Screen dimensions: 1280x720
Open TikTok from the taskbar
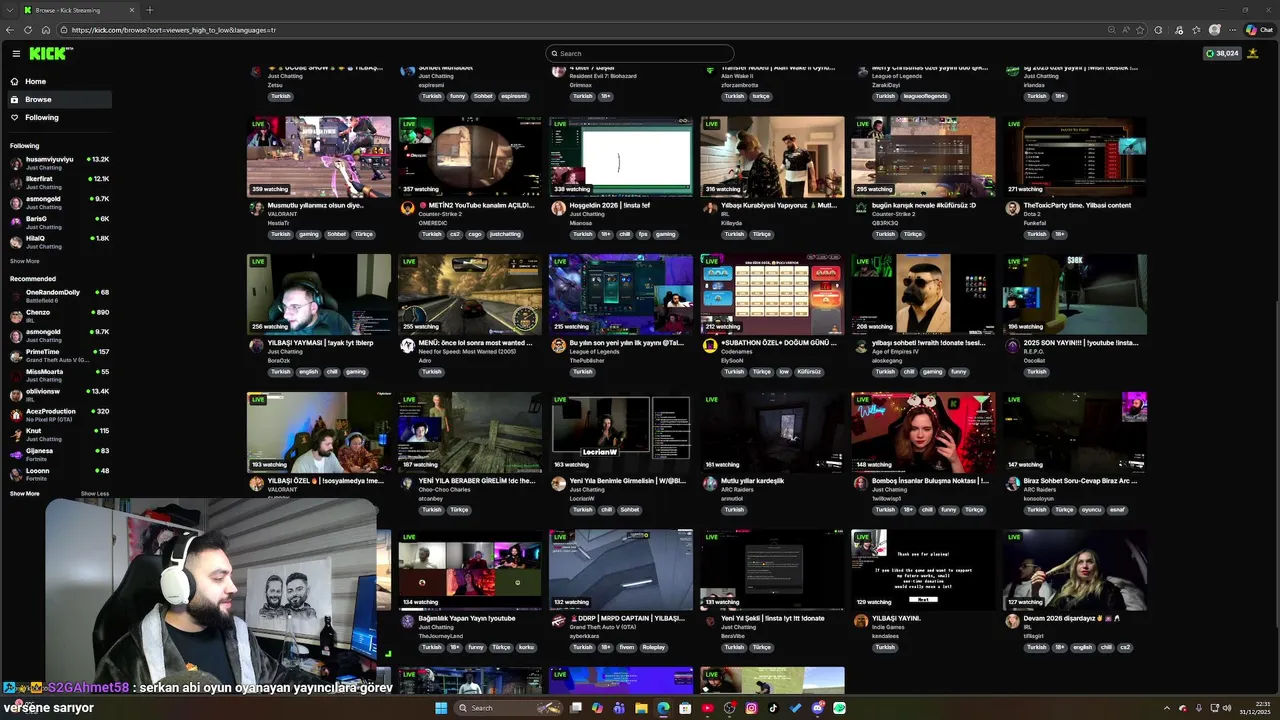[x=773, y=708]
